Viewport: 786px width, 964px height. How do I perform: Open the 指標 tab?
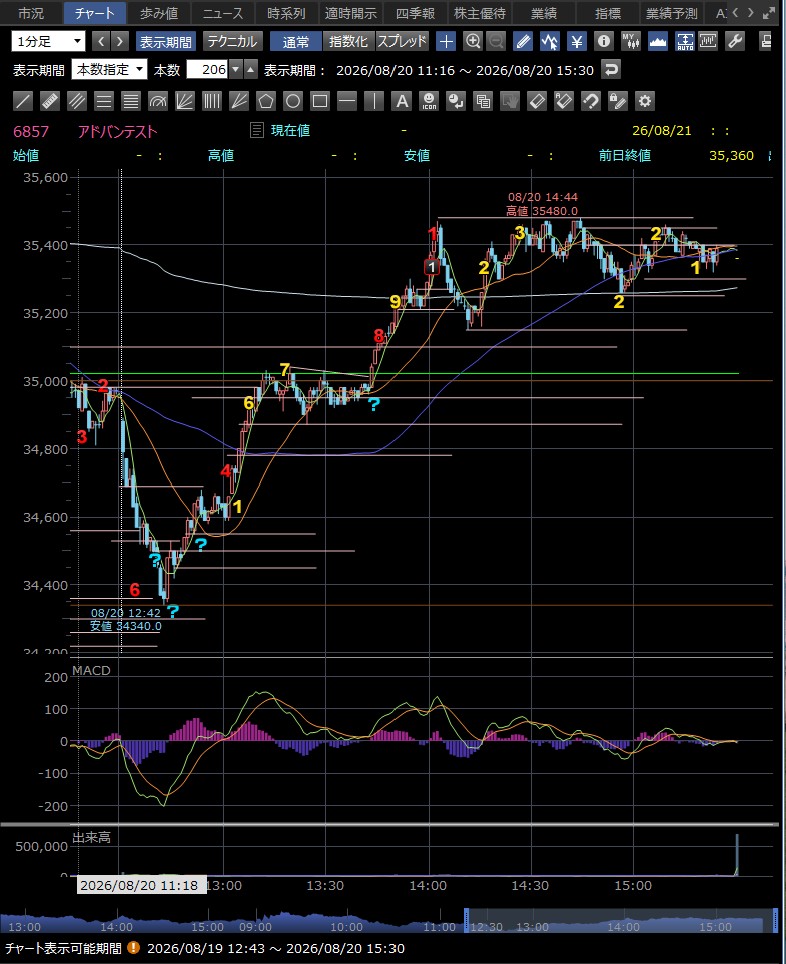(608, 13)
